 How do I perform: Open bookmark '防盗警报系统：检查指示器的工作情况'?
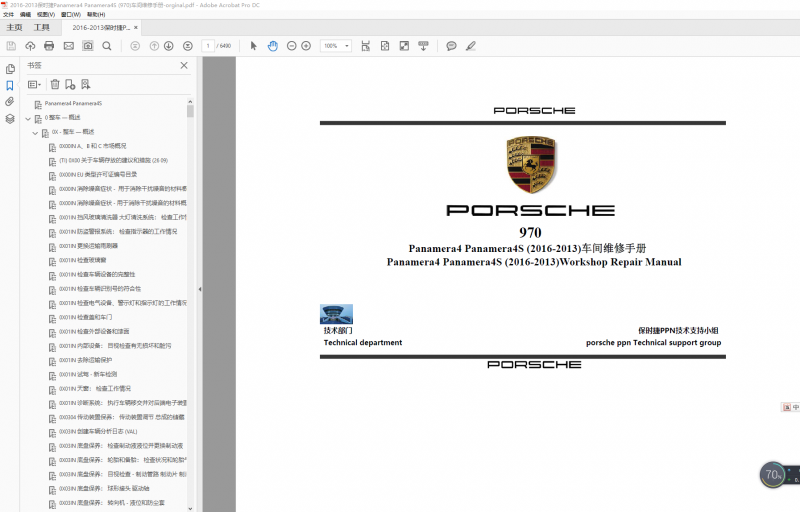[x=118, y=232]
